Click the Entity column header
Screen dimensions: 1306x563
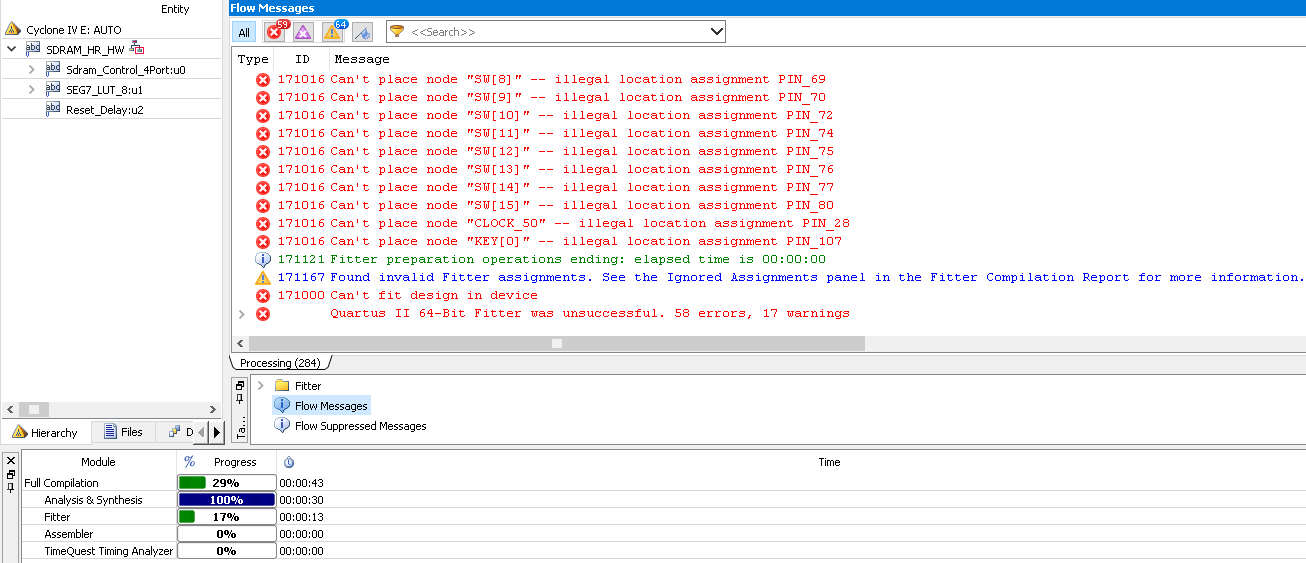175,9
